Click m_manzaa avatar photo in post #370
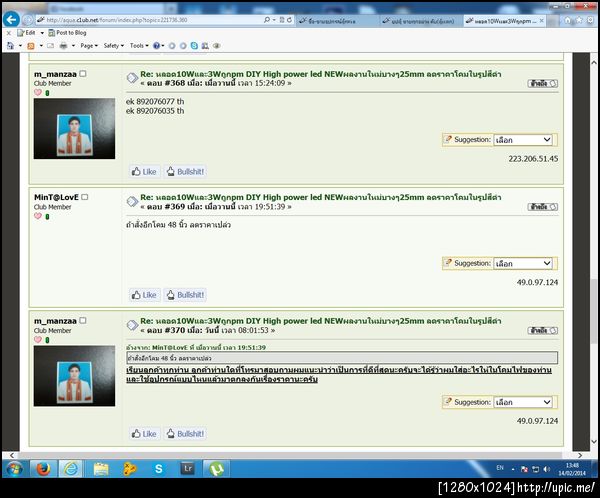The height and width of the screenshot is (498, 600). coord(74,376)
